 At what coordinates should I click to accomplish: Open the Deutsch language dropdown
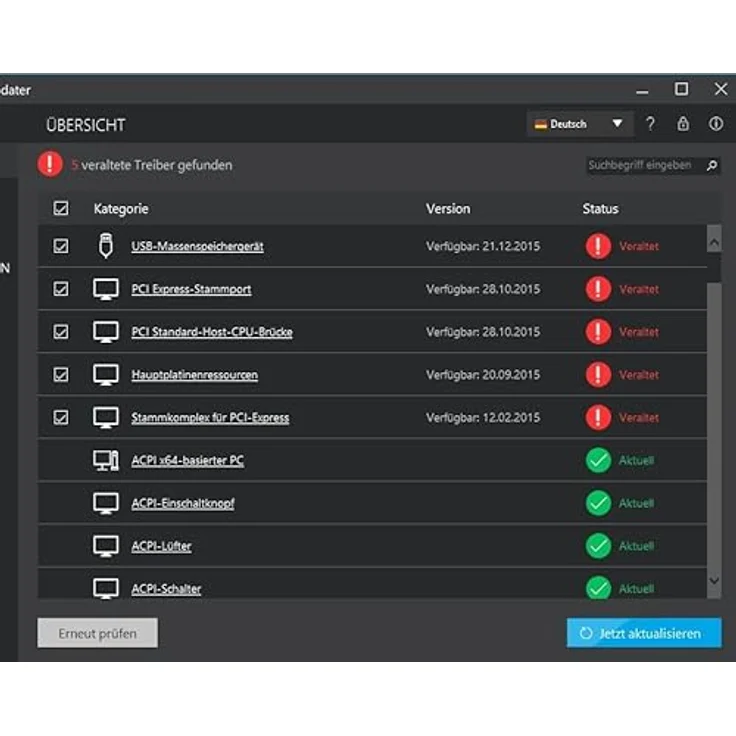[580, 124]
